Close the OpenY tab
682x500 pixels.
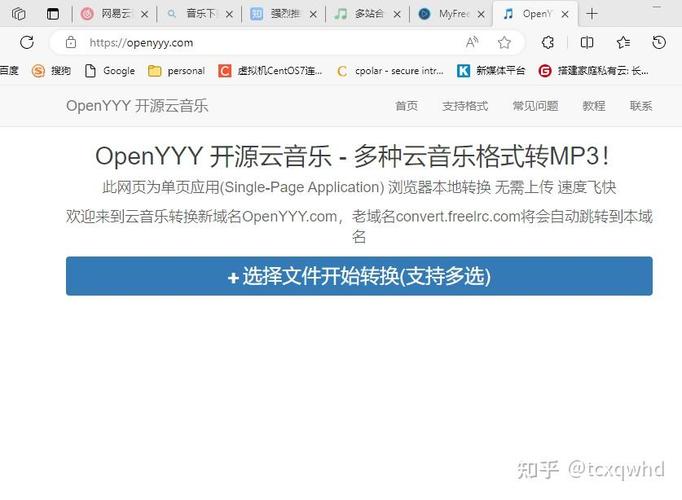[x=565, y=14]
